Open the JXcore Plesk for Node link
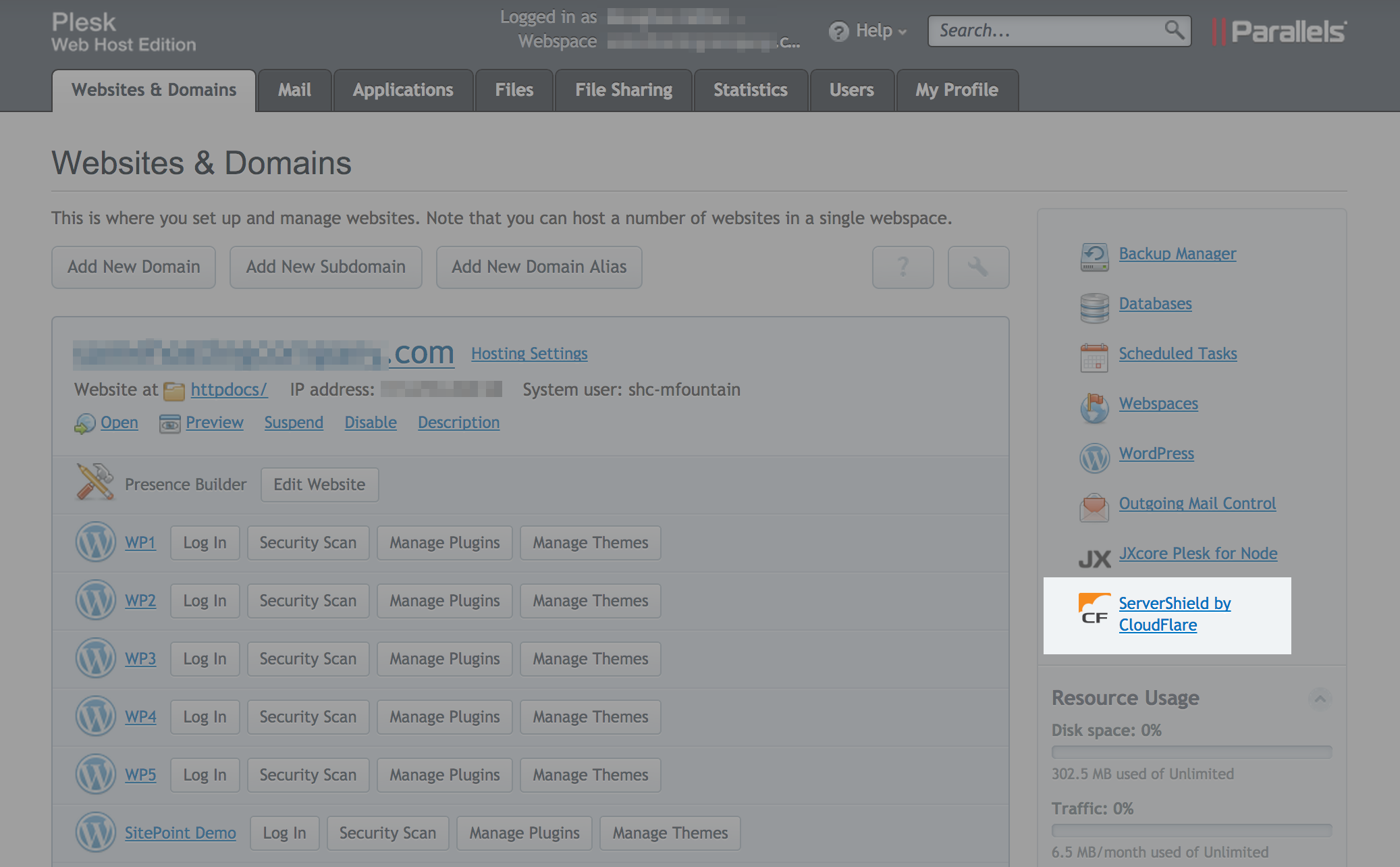1400x867 pixels. click(1198, 554)
